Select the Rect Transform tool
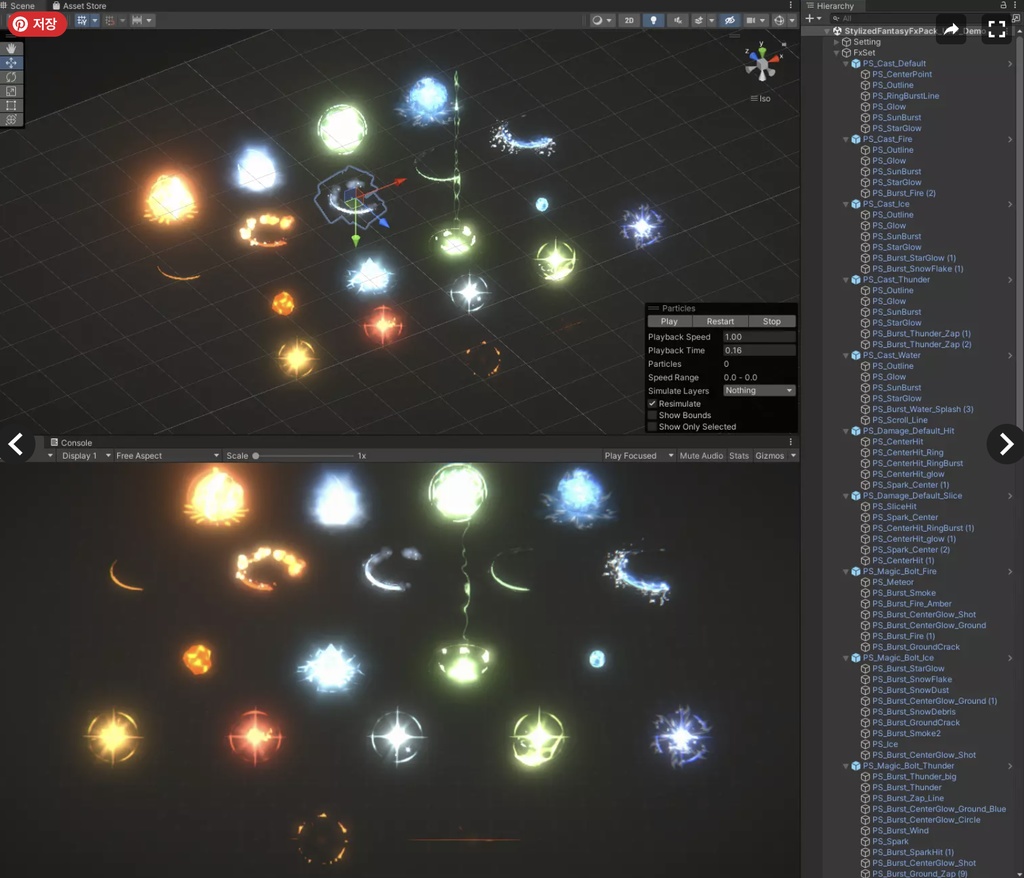Screen dimensions: 1024x878 click(10, 103)
